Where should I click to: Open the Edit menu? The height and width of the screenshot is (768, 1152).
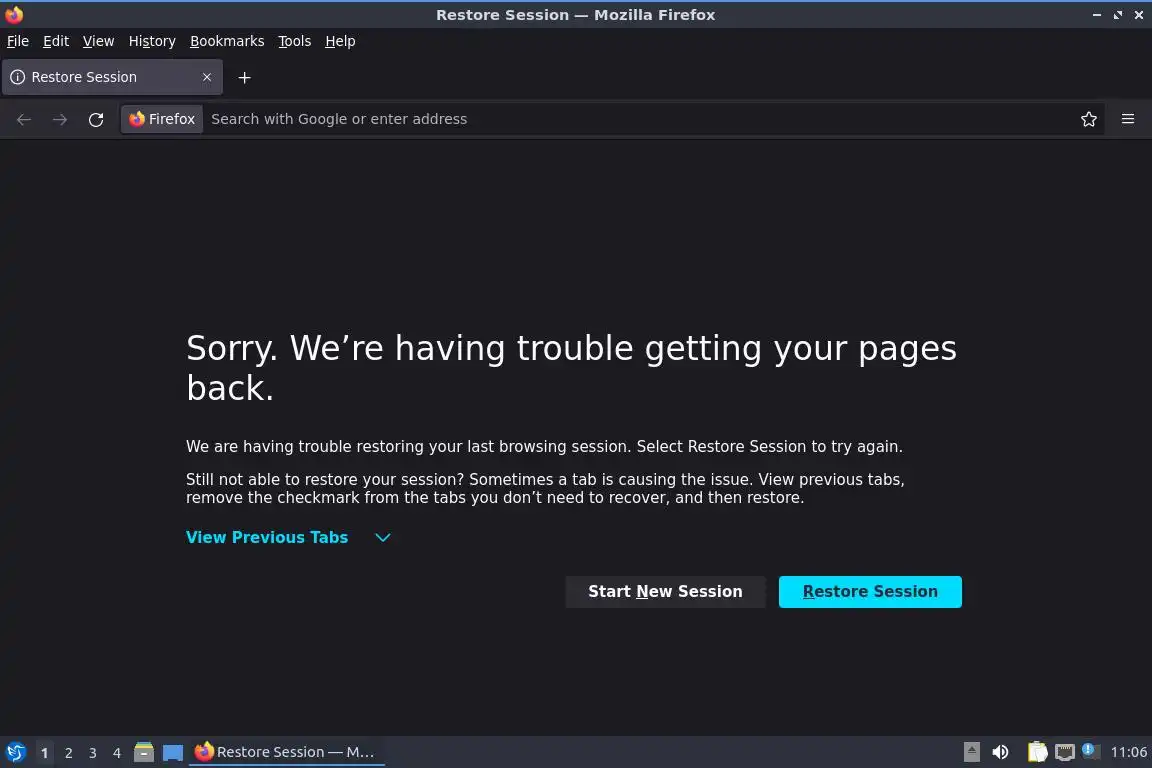[56, 41]
